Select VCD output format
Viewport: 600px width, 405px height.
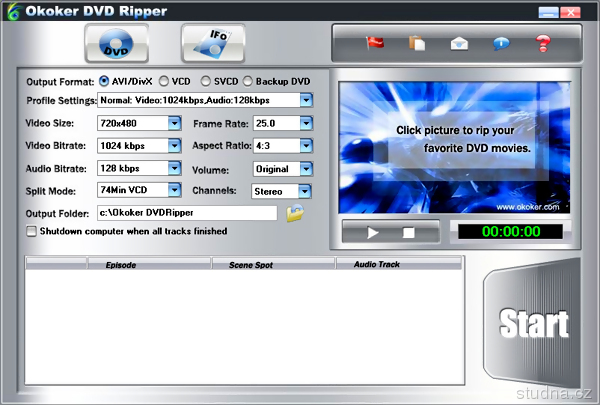164,81
